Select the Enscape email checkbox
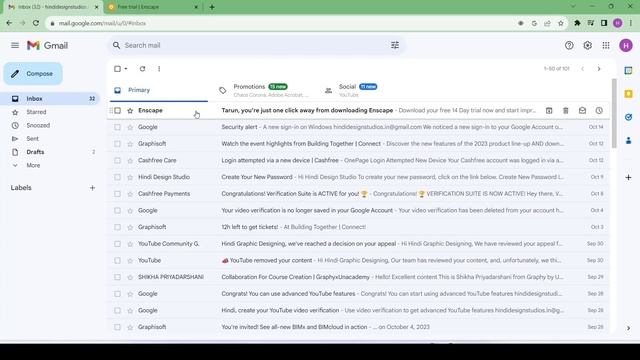 pyautogui.click(x=118, y=111)
